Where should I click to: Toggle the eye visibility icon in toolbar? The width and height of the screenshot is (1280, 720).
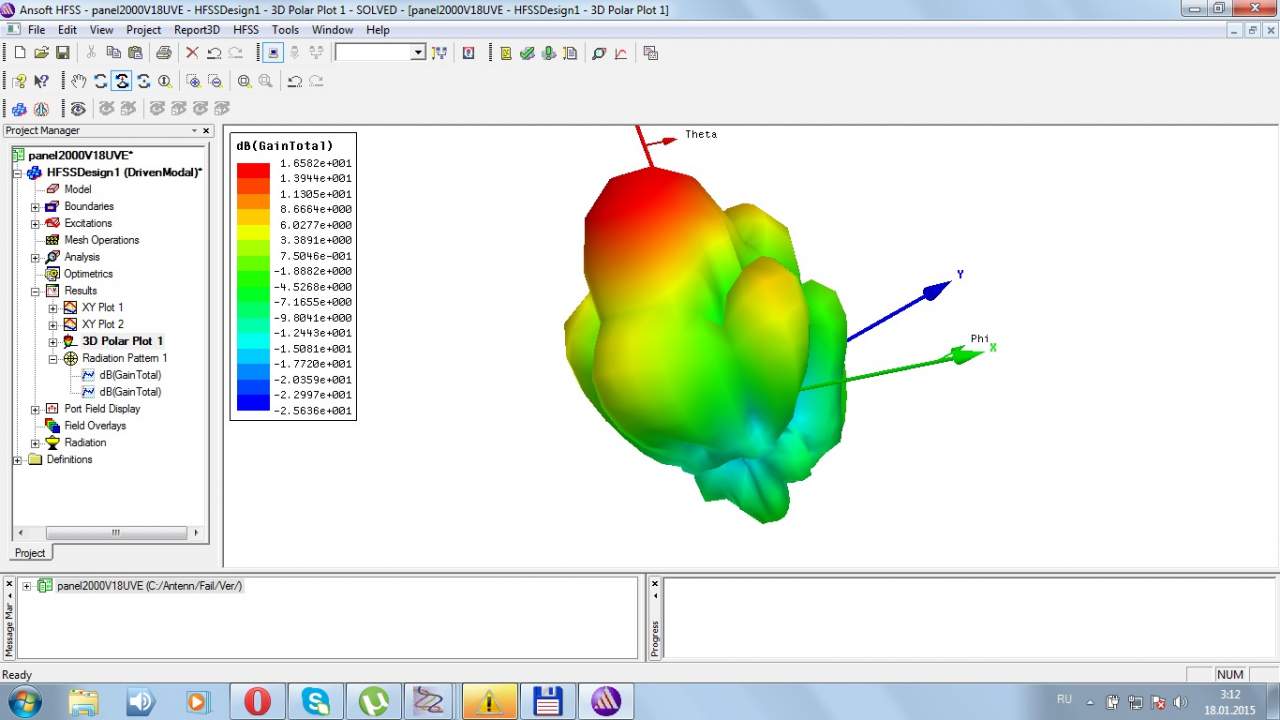[x=78, y=108]
